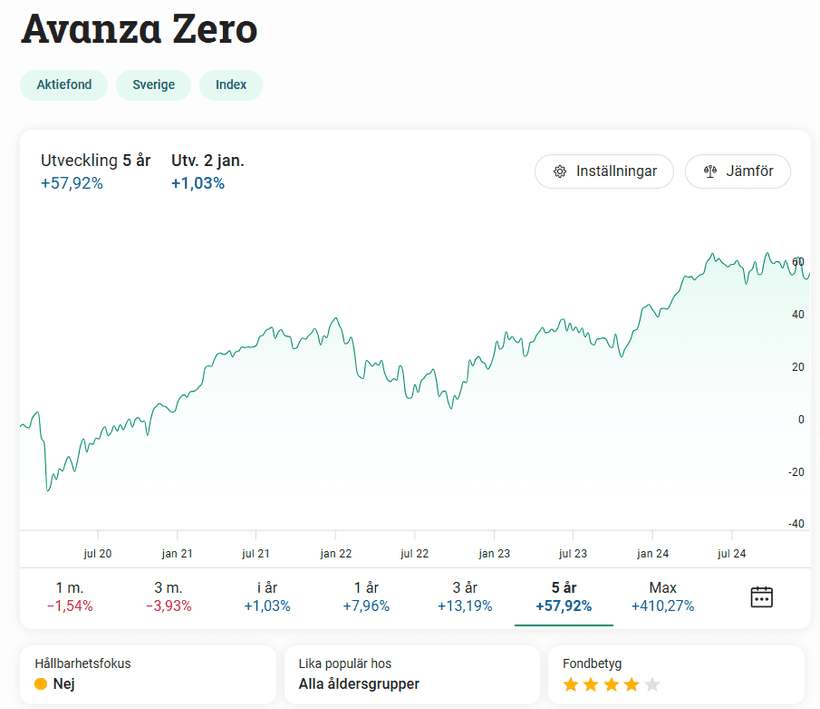This screenshot has height=709, width=820.
Task: Open the Lika populär hos card
Action: (x=410, y=674)
